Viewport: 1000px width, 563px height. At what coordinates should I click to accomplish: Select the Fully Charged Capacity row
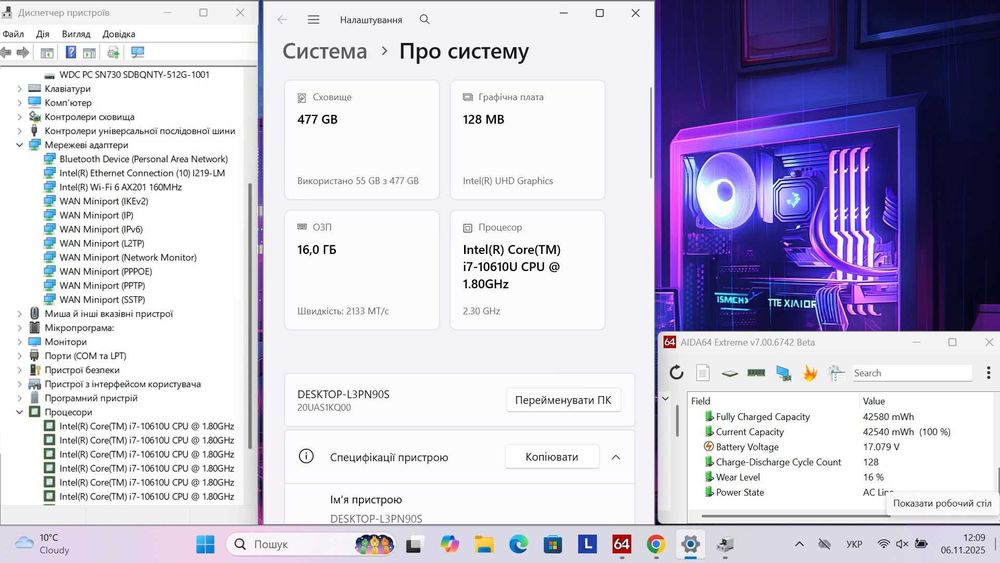click(842, 416)
